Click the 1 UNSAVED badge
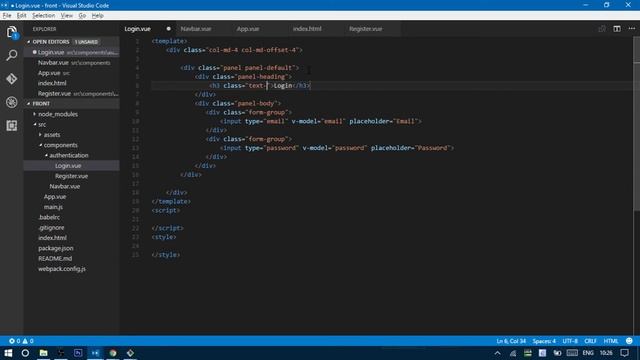The image size is (640, 360). click(86, 42)
